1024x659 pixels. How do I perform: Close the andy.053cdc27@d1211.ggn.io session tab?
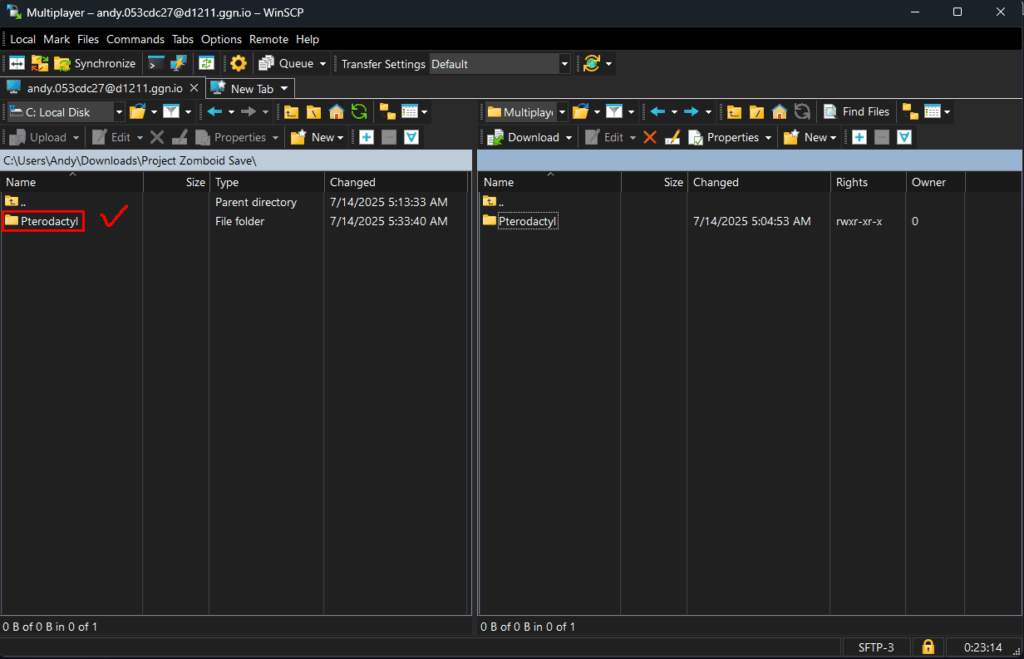(x=194, y=88)
